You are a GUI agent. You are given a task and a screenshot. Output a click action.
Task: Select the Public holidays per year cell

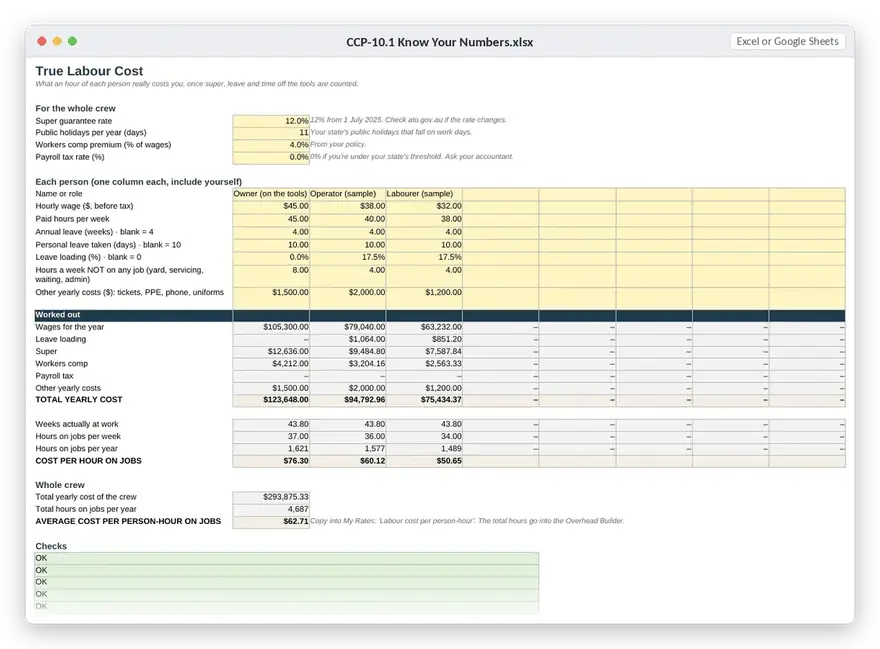tap(271, 132)
